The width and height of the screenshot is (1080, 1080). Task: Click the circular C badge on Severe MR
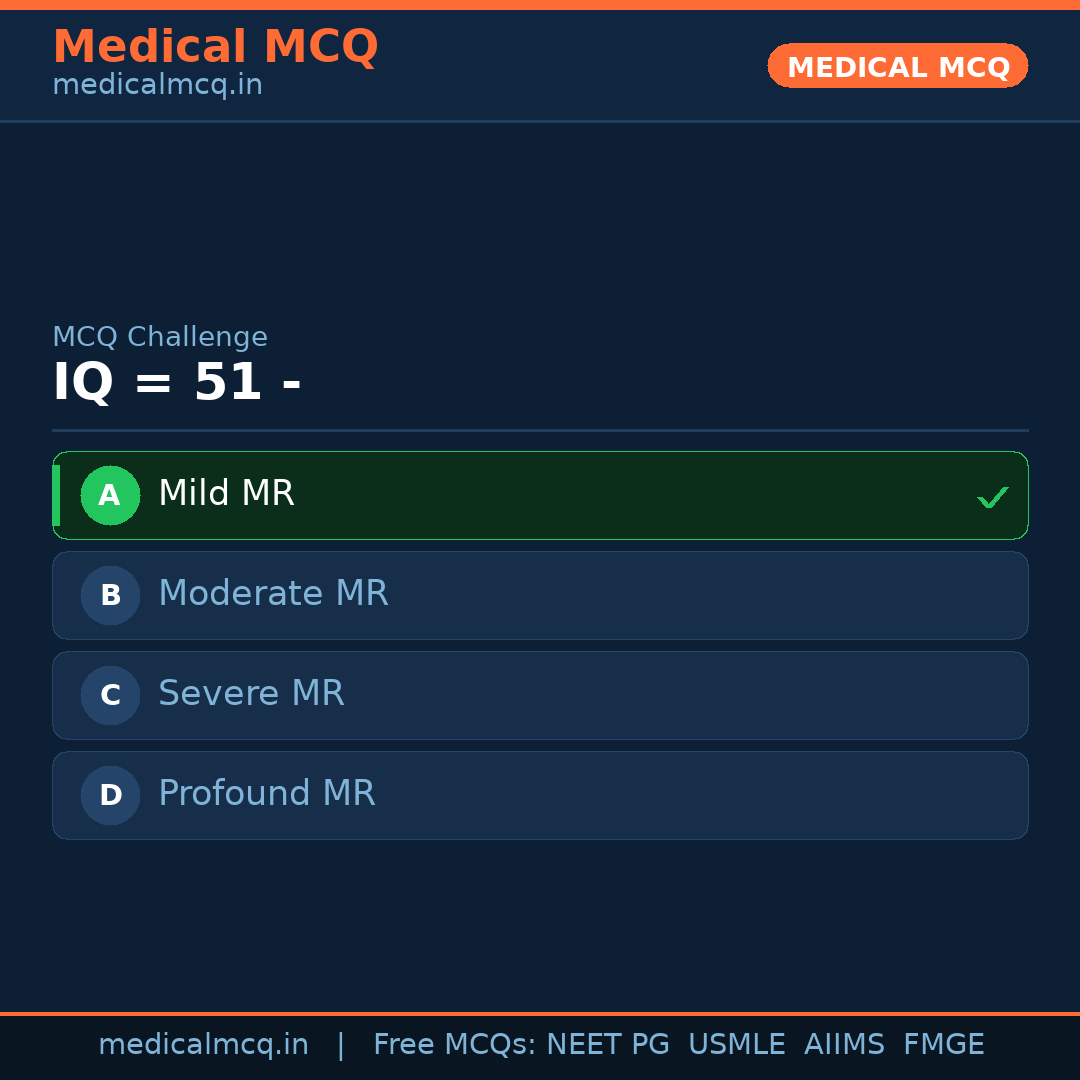point(110,695)
